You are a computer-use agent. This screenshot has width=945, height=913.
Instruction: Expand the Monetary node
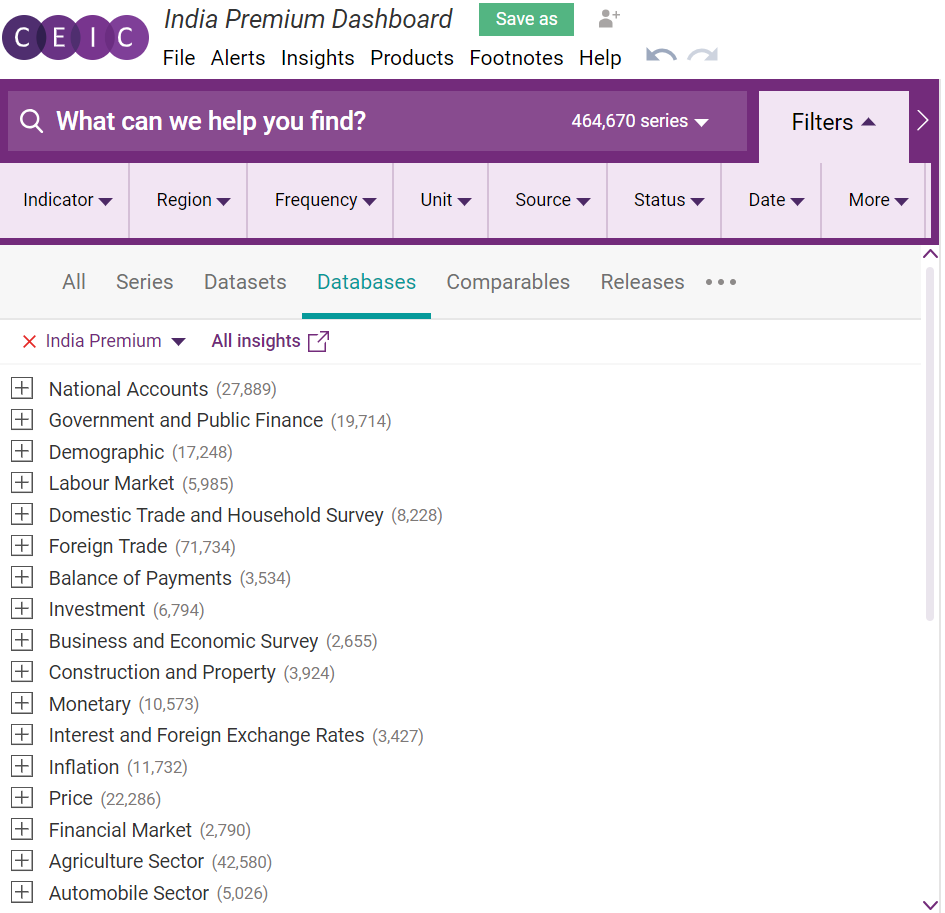[22, 703]
